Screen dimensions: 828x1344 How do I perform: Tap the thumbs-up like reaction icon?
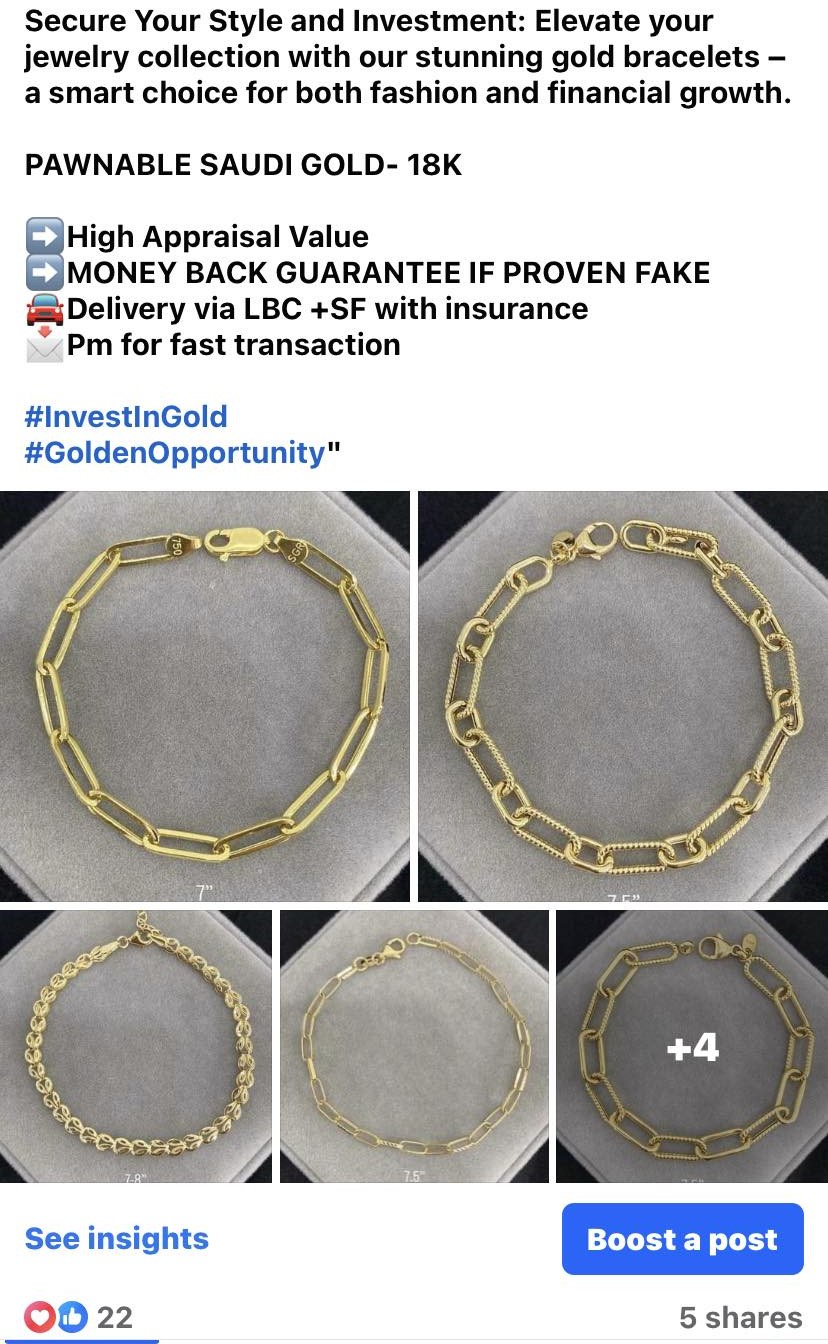pyautogui.click(x=71, y=1316)
